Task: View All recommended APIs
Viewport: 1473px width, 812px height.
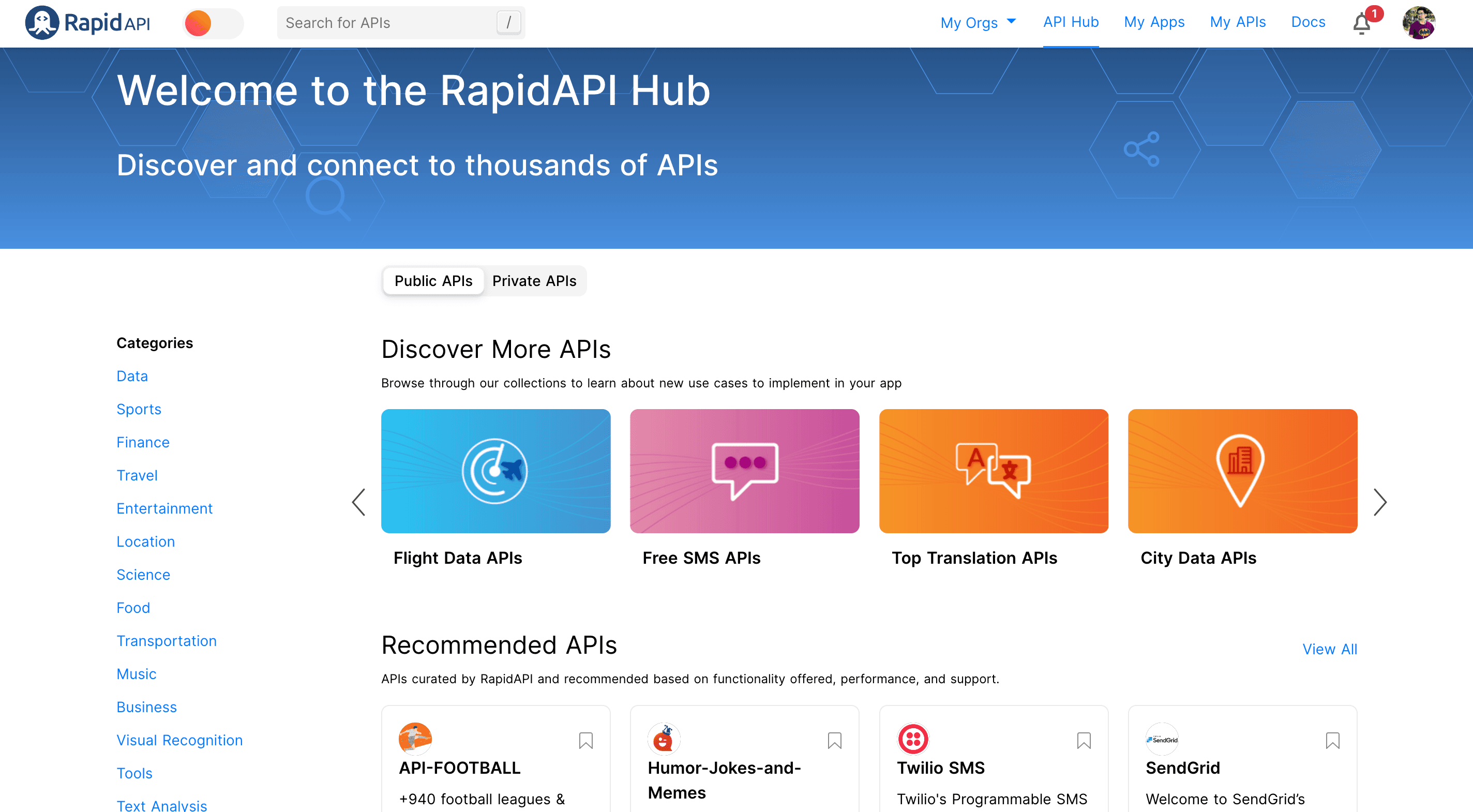Action: (x=1329, y=650)
